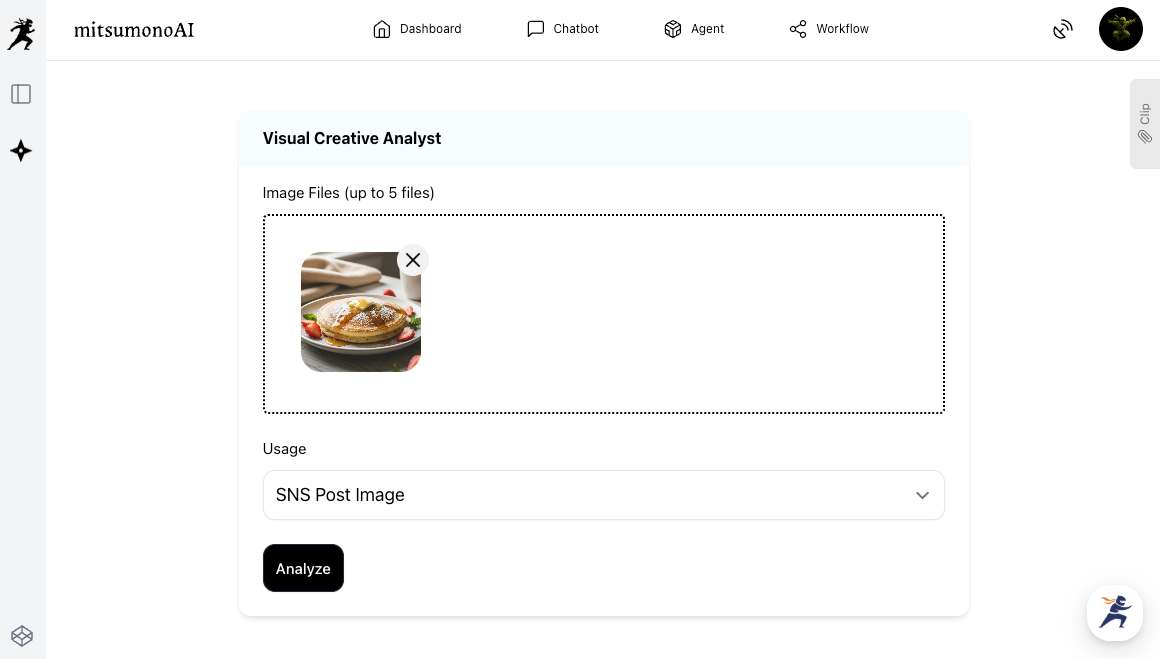Screen dimensions: 1160x659
Task: Click the mitsumonoAI brand name
Action: [x=134, y=30]
